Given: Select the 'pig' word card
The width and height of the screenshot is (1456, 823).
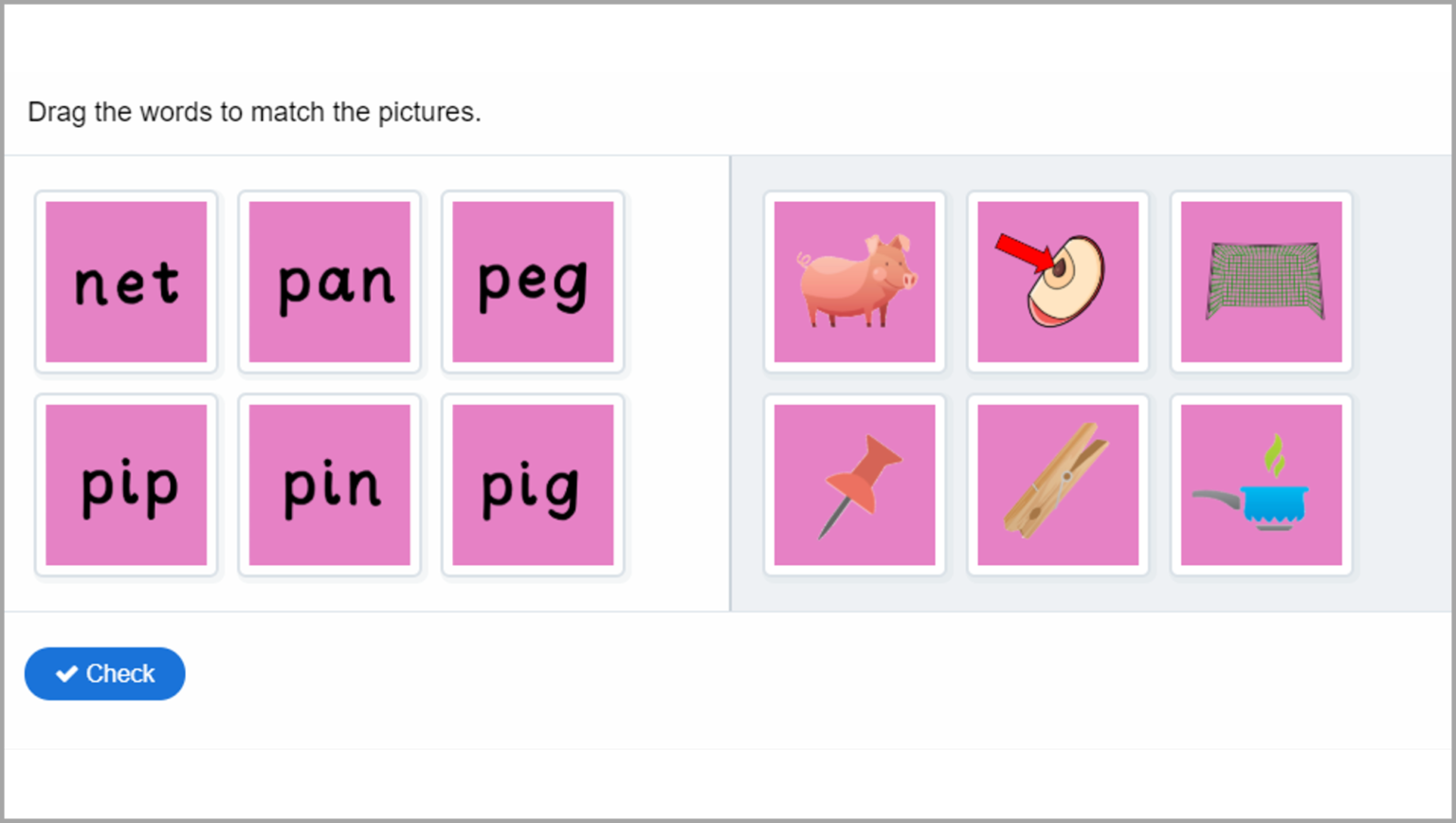Looking at the screenshot, I should (x=532, y=485).
